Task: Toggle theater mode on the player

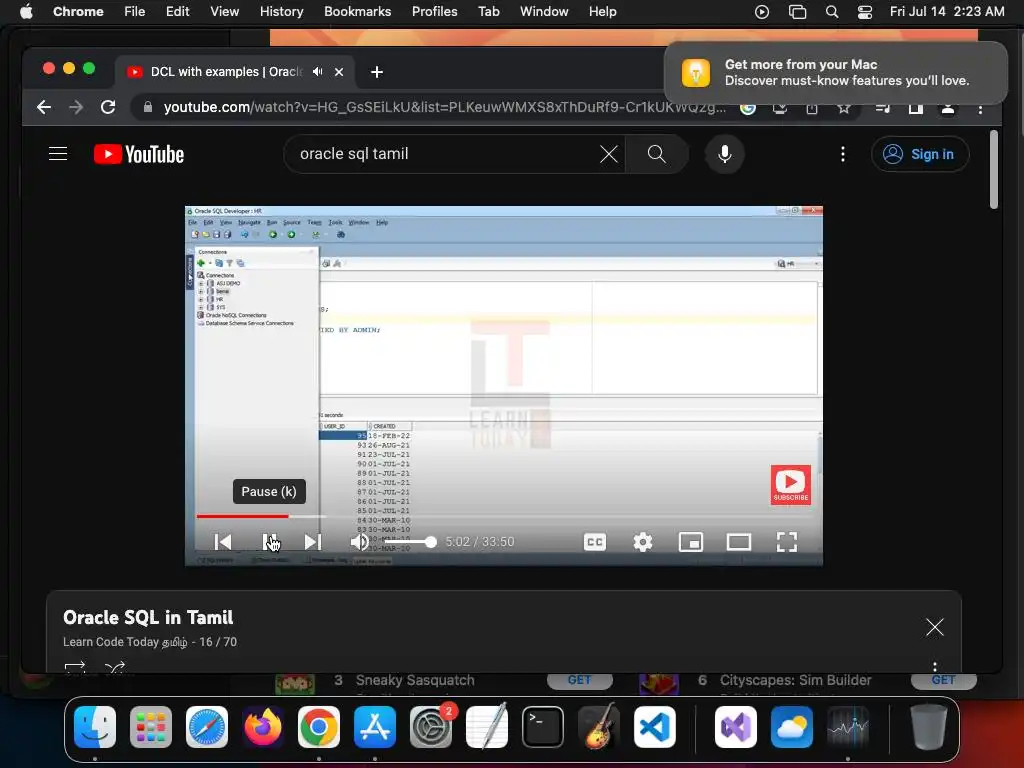Action: click(739, 541)
